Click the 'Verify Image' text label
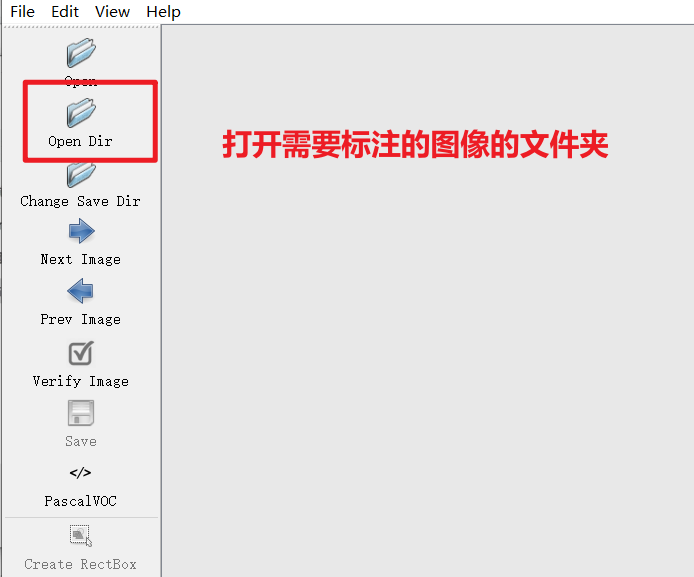694x577 pixels. click(81, 381)
